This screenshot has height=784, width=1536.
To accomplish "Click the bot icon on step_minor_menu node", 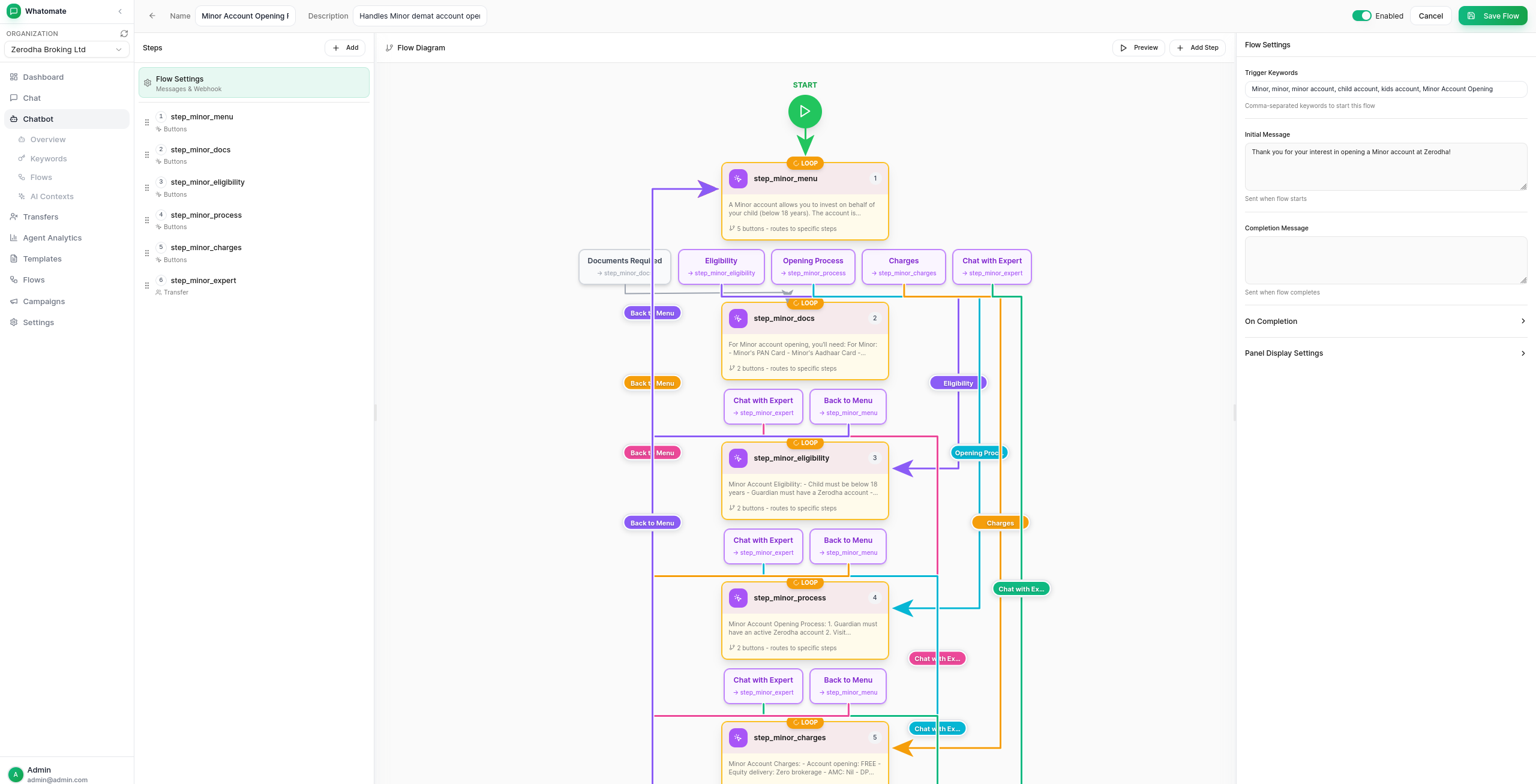I will [737, 178].
